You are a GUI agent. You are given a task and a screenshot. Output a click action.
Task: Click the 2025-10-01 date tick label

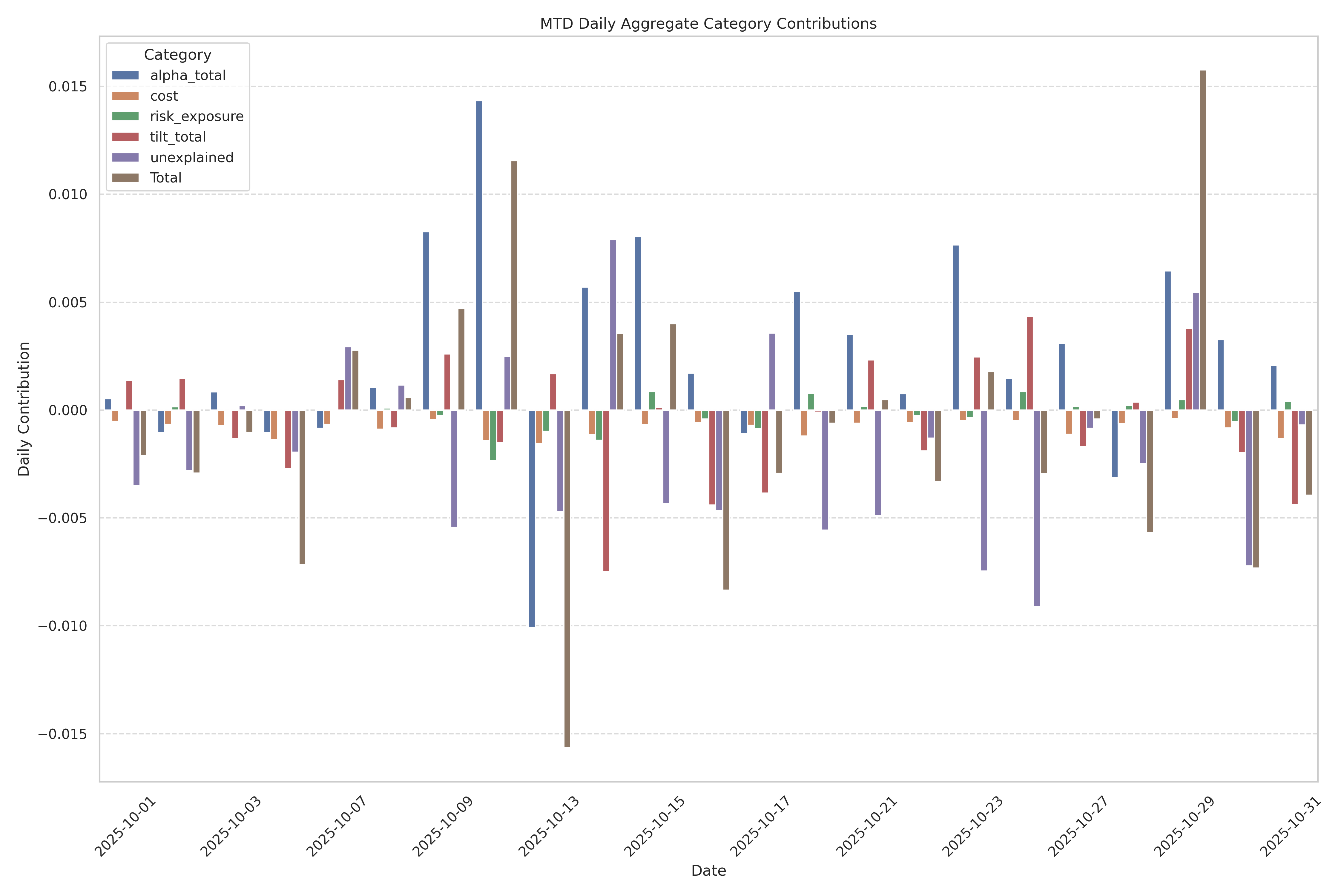click(125, 826)
